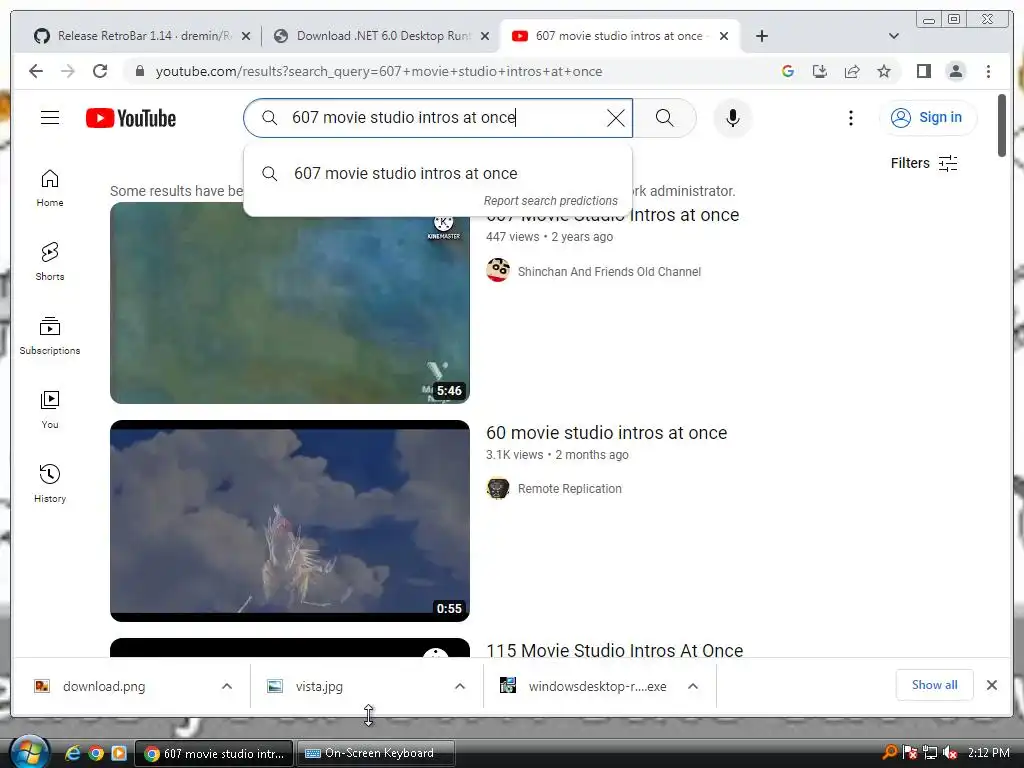Click the browser address bar URL
The image size is (1024, 768).
click(379, 71)
